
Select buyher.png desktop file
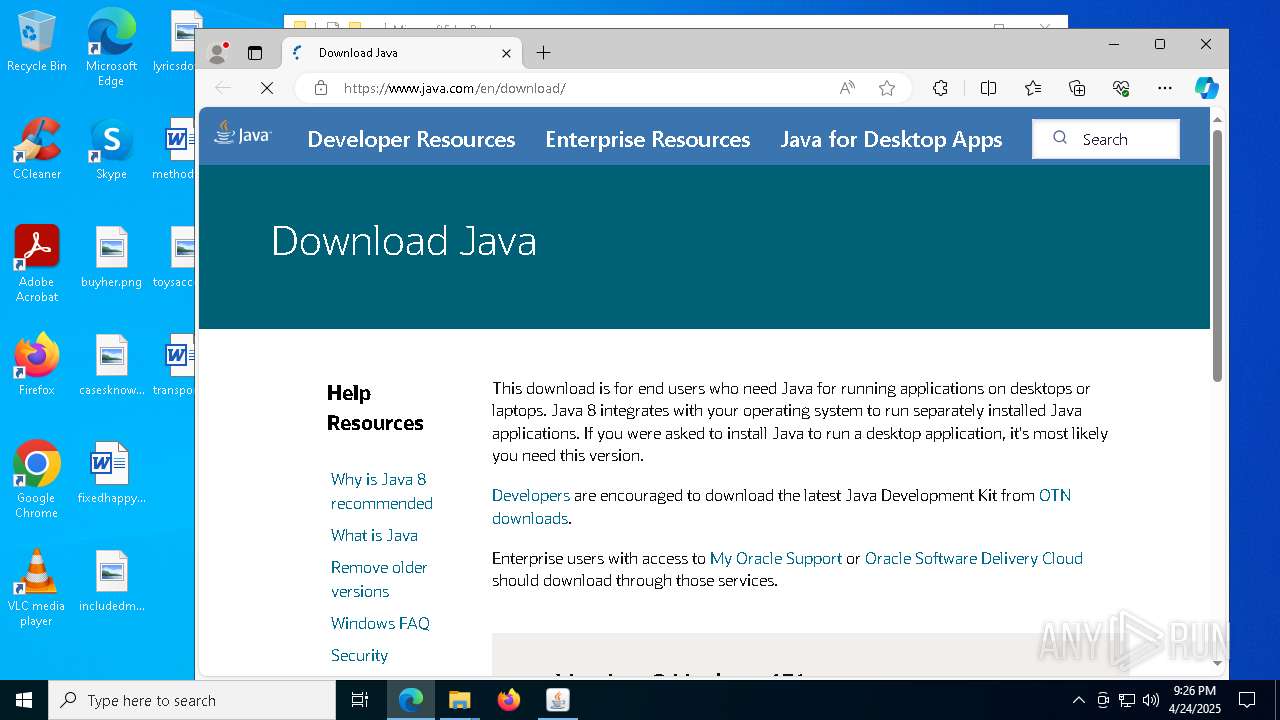point(111,257)
